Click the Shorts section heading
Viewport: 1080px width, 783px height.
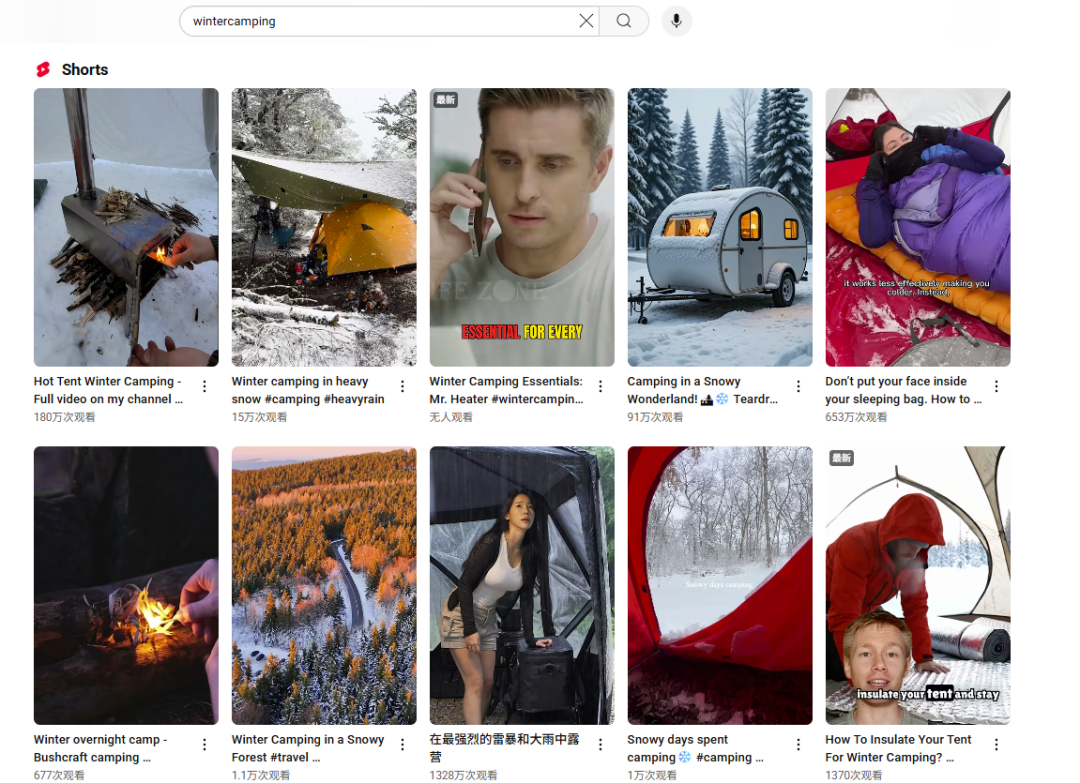coord(85,70)
